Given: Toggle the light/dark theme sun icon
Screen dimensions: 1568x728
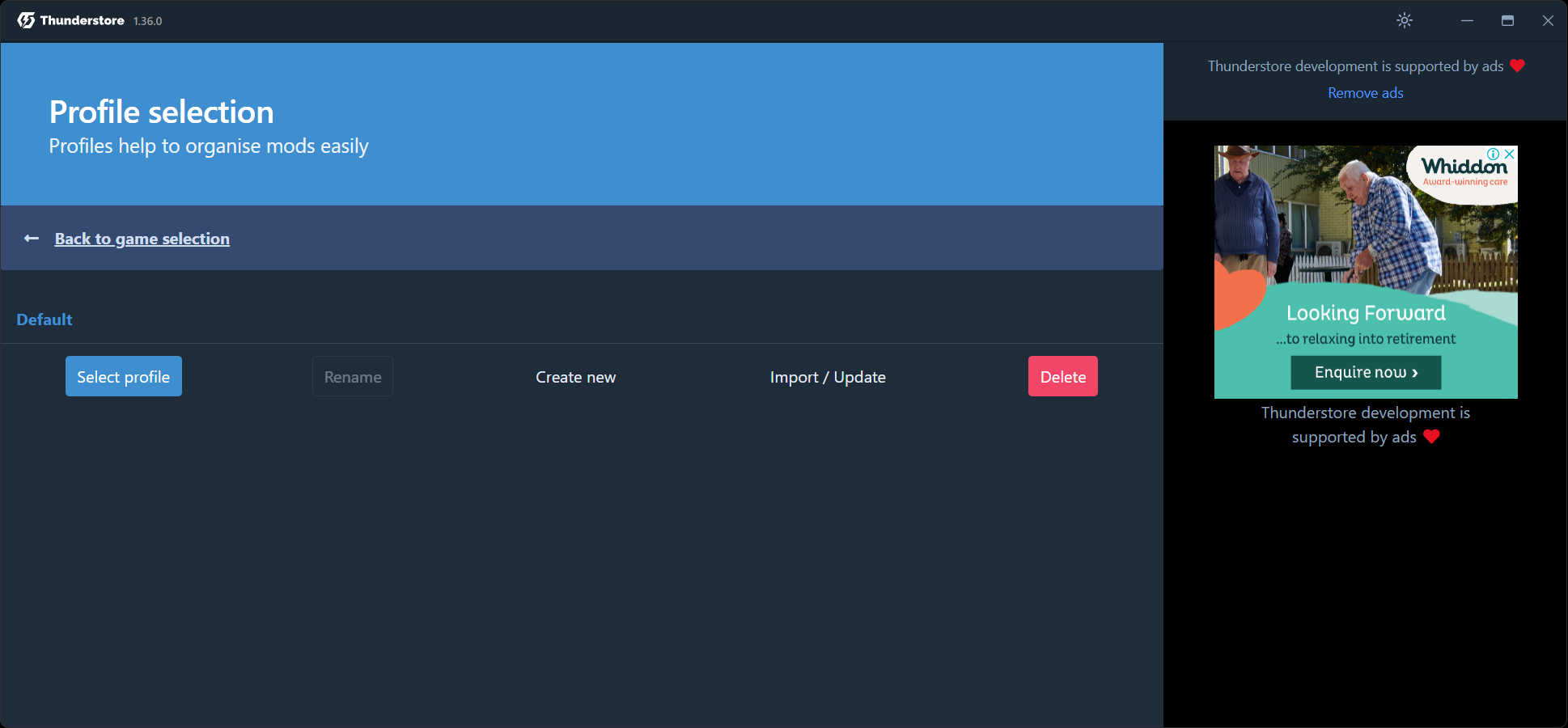Looking at the screenshot, I should (x=1405, y=20).
